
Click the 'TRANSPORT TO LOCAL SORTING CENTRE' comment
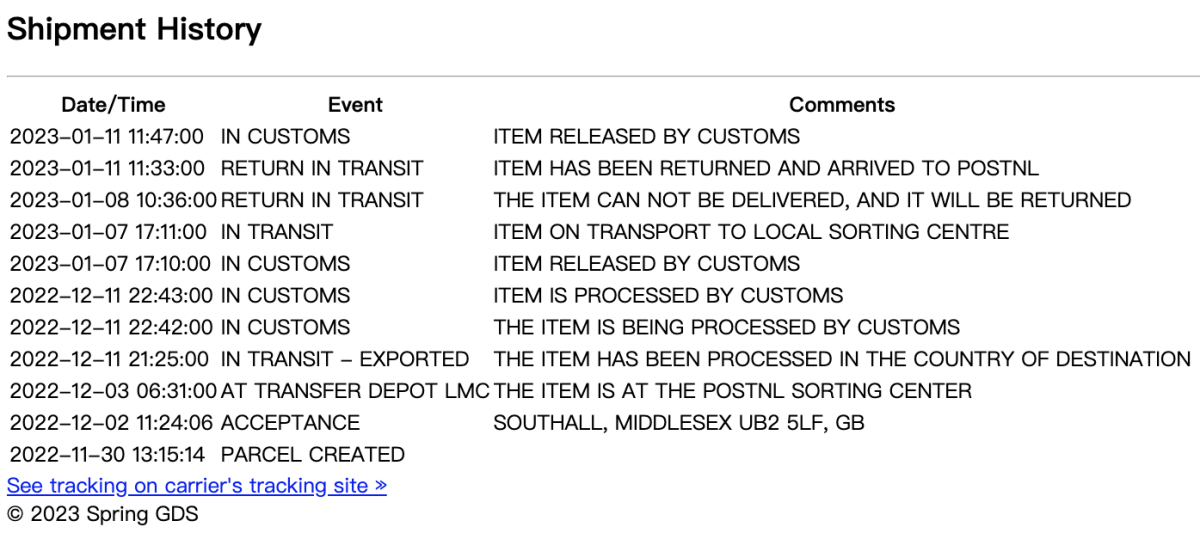click(x=751, y=232)
